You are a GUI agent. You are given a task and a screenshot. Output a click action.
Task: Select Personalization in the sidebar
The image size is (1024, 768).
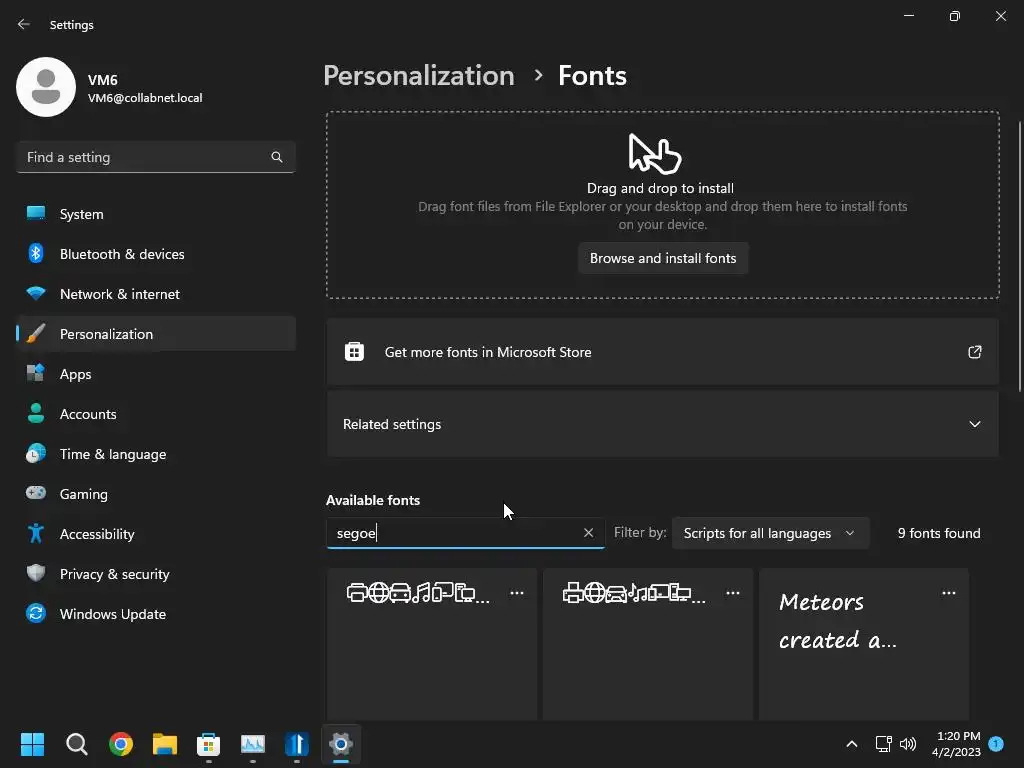[156, 334]
